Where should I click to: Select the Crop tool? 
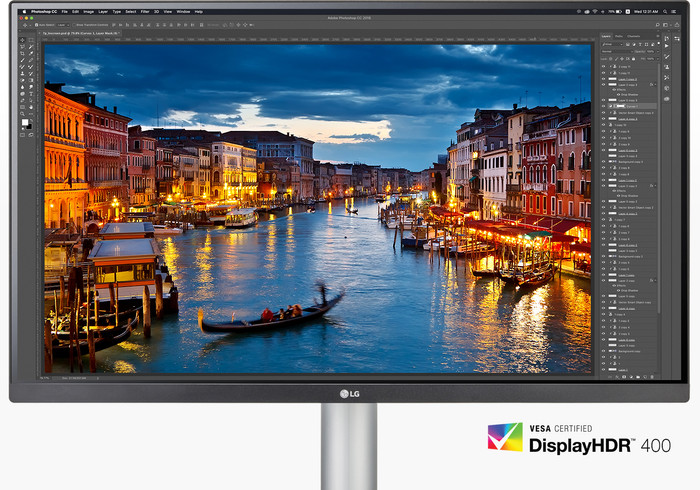coord(22,54)
